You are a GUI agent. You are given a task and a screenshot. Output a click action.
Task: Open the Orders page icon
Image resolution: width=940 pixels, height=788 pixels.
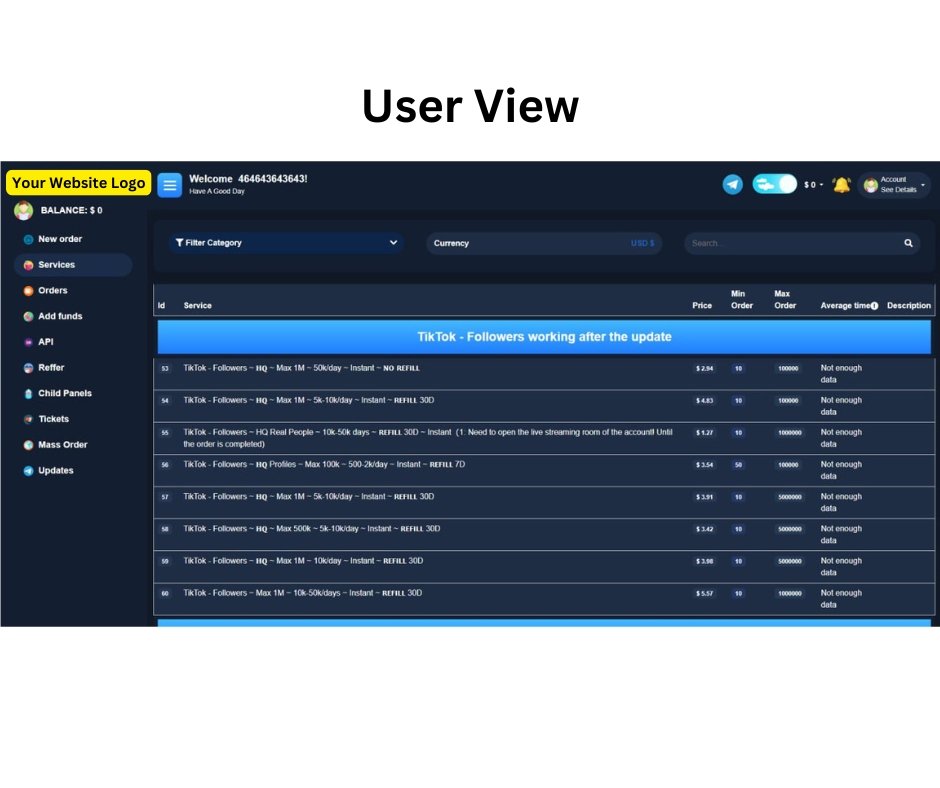tap(28, 290)
